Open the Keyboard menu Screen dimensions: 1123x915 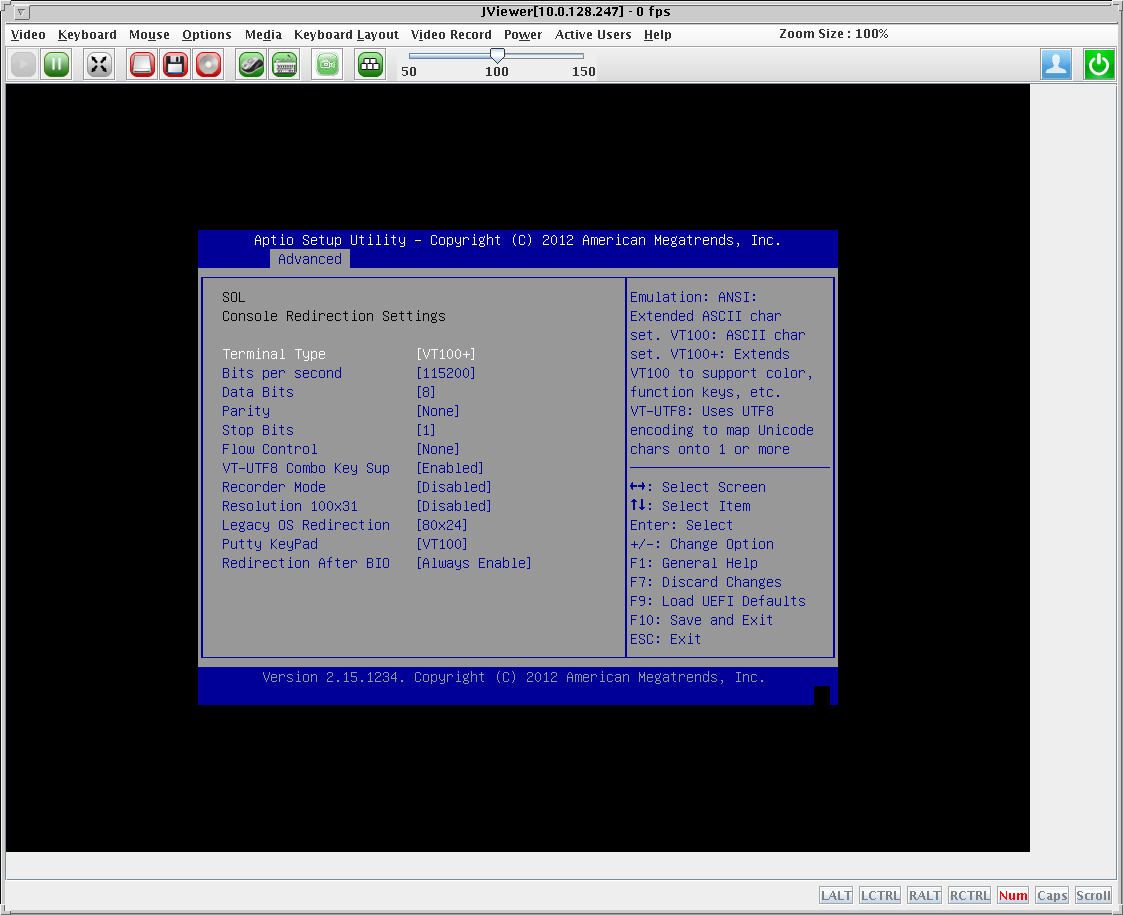pos(87,34)
